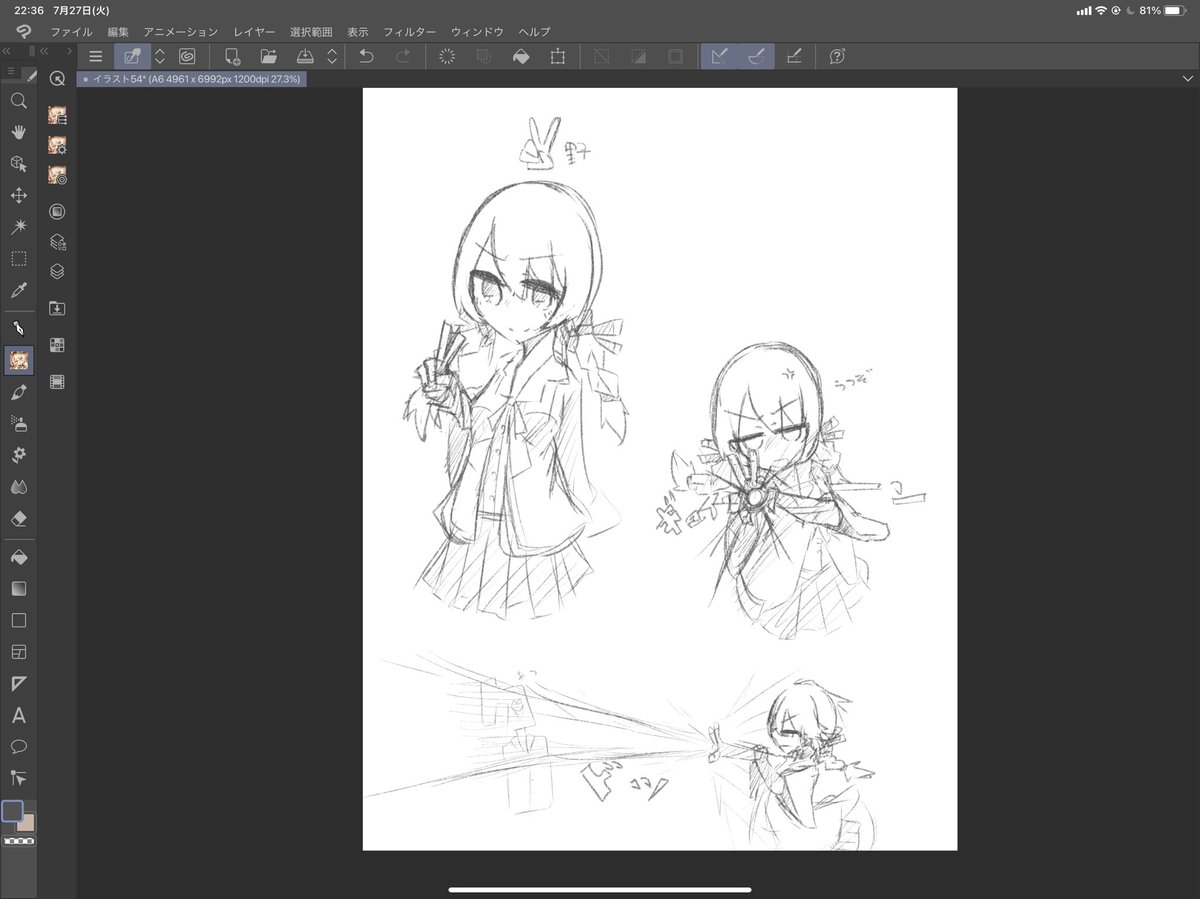Image resolution: width=1200 pixels, height=899 pixels.
Task: Select the Decoration flower tool
Action: coord(18,455)
